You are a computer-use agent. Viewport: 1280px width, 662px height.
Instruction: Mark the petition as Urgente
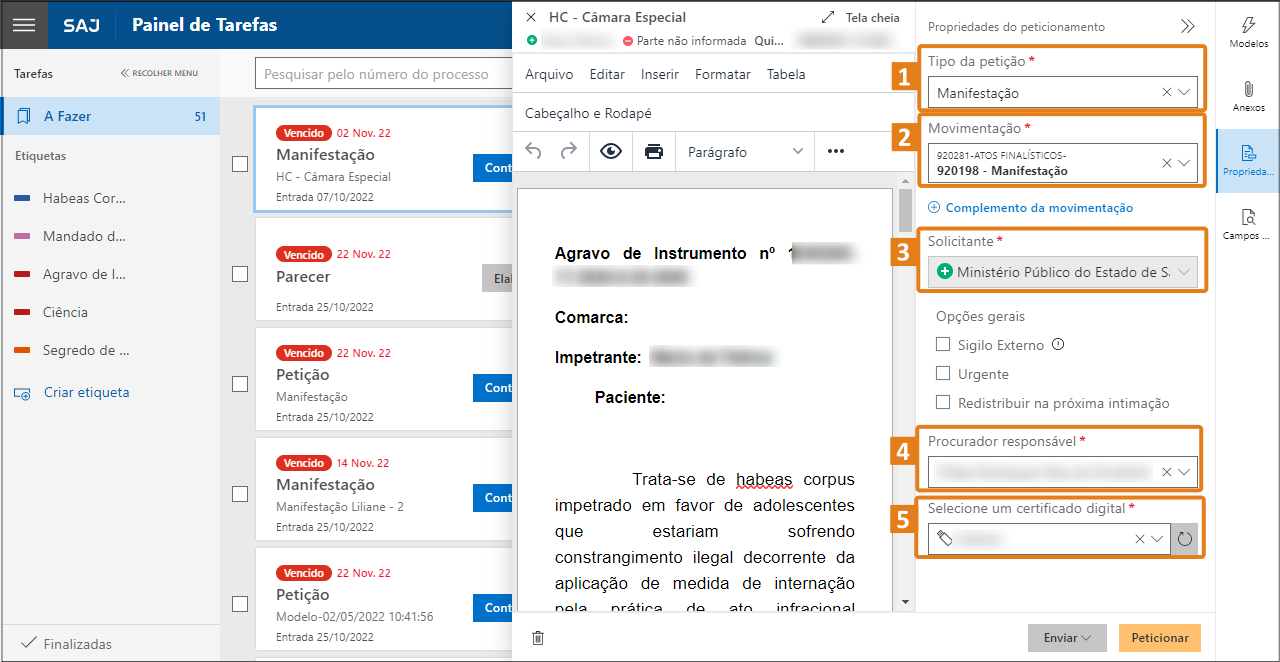pyautogui.click(x=942, y=374)
